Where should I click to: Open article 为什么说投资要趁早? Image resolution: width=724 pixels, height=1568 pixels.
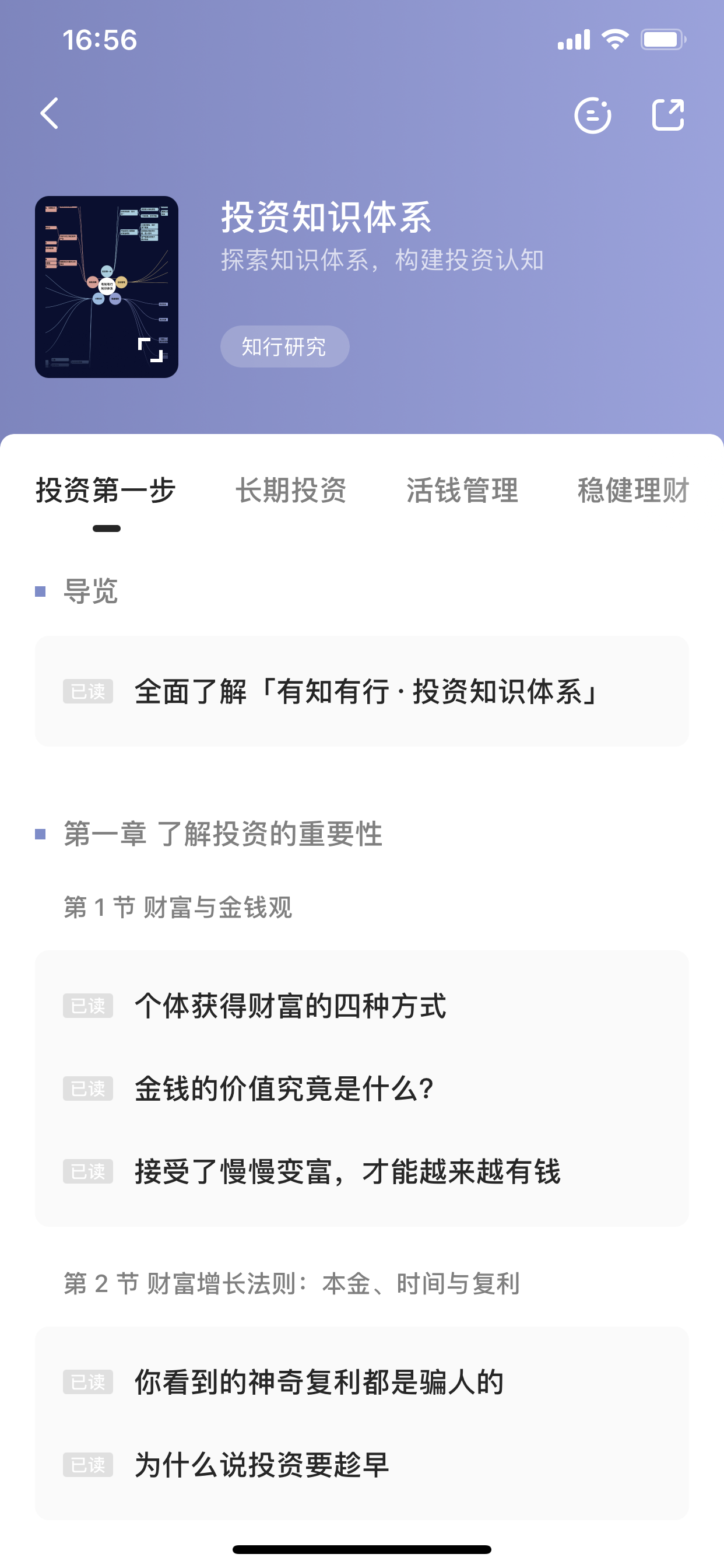click(262, 1465)
